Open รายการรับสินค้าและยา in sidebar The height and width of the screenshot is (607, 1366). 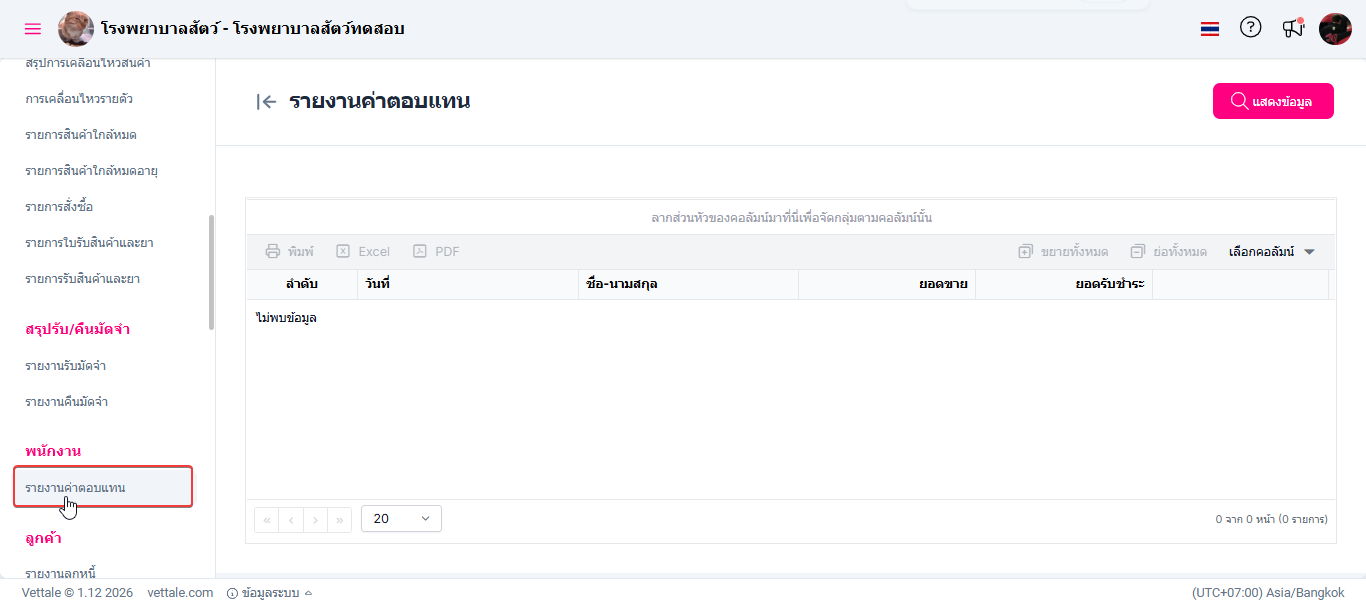tap(82, 279)
